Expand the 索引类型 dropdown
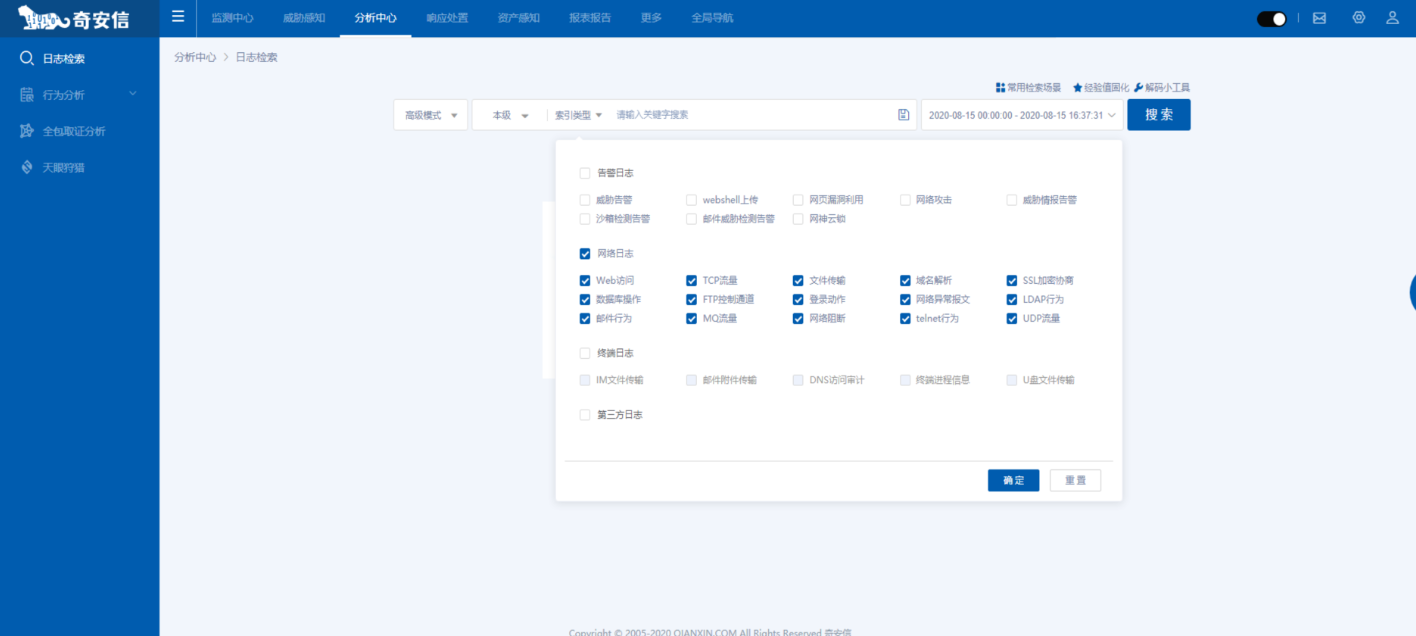Screen dimensions: 1416x636 [x=579, y=115]
